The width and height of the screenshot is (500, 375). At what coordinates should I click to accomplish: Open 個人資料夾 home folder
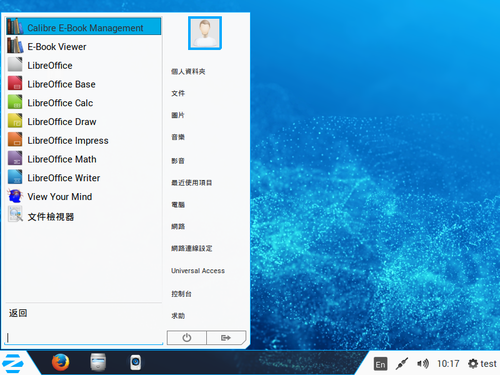click(188, 71)
